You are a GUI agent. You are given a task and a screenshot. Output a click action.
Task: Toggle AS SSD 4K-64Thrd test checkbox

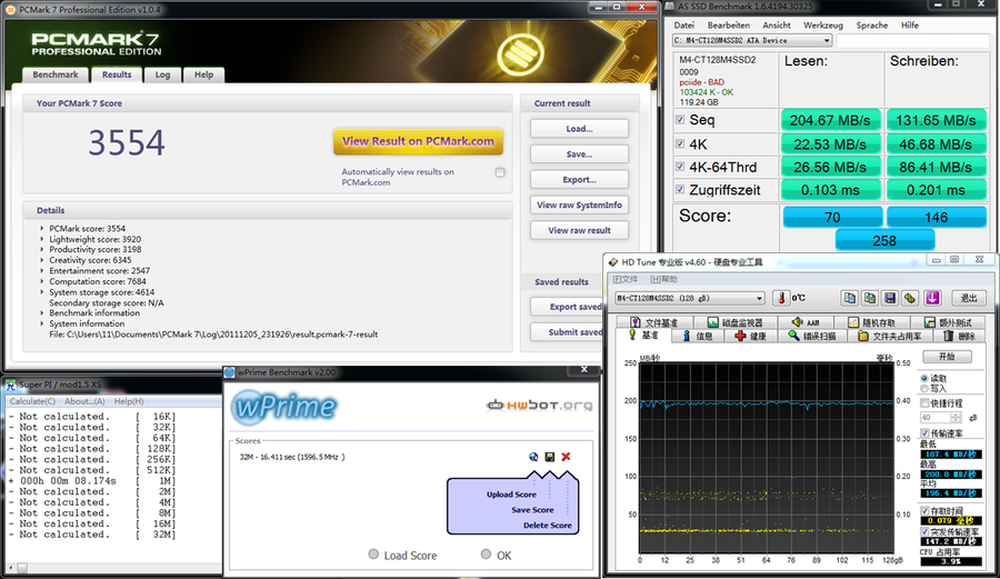[680, 166]
